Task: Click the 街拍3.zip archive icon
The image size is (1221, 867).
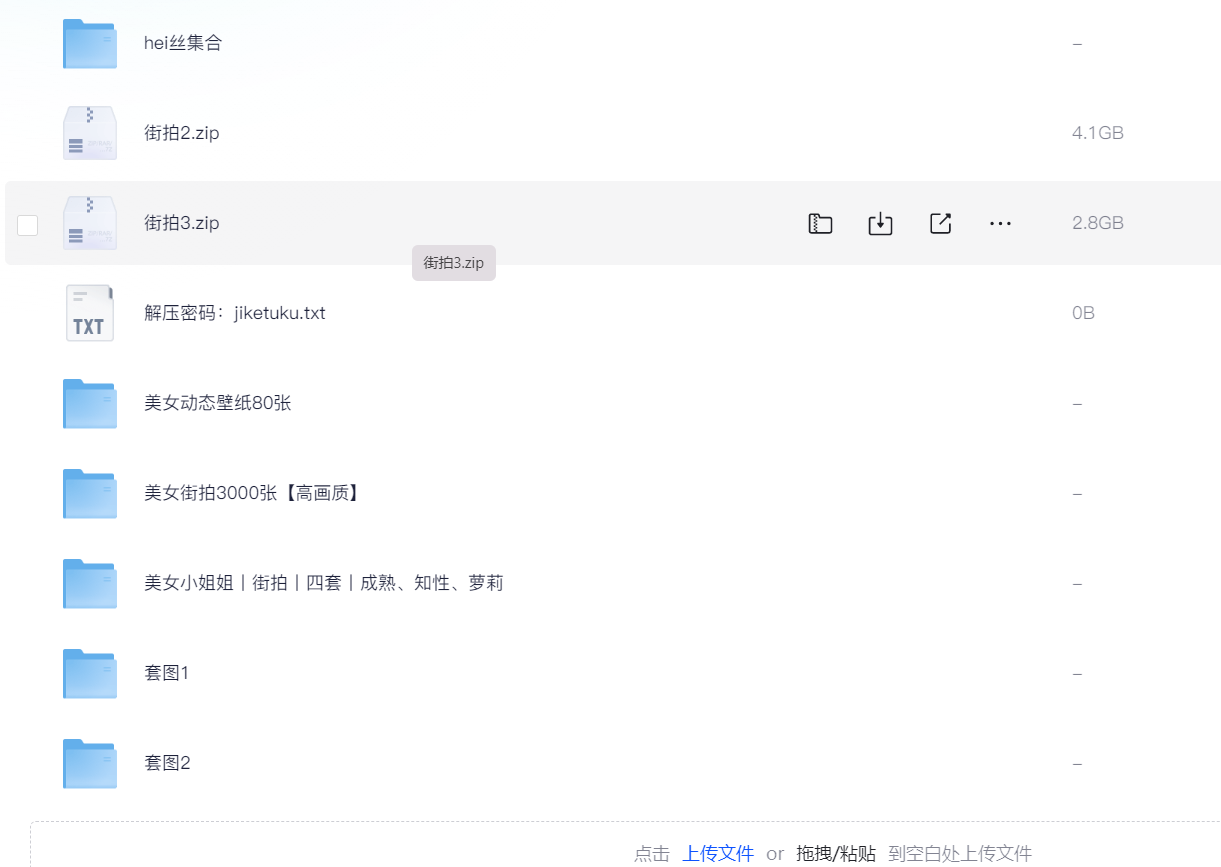Action: pos(90,223)
